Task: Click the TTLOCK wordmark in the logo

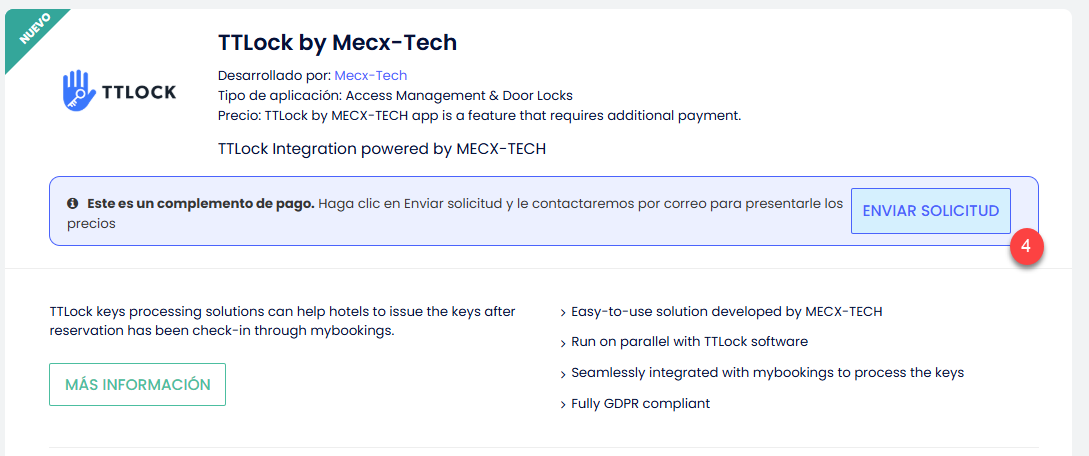Action: [139, 92]
